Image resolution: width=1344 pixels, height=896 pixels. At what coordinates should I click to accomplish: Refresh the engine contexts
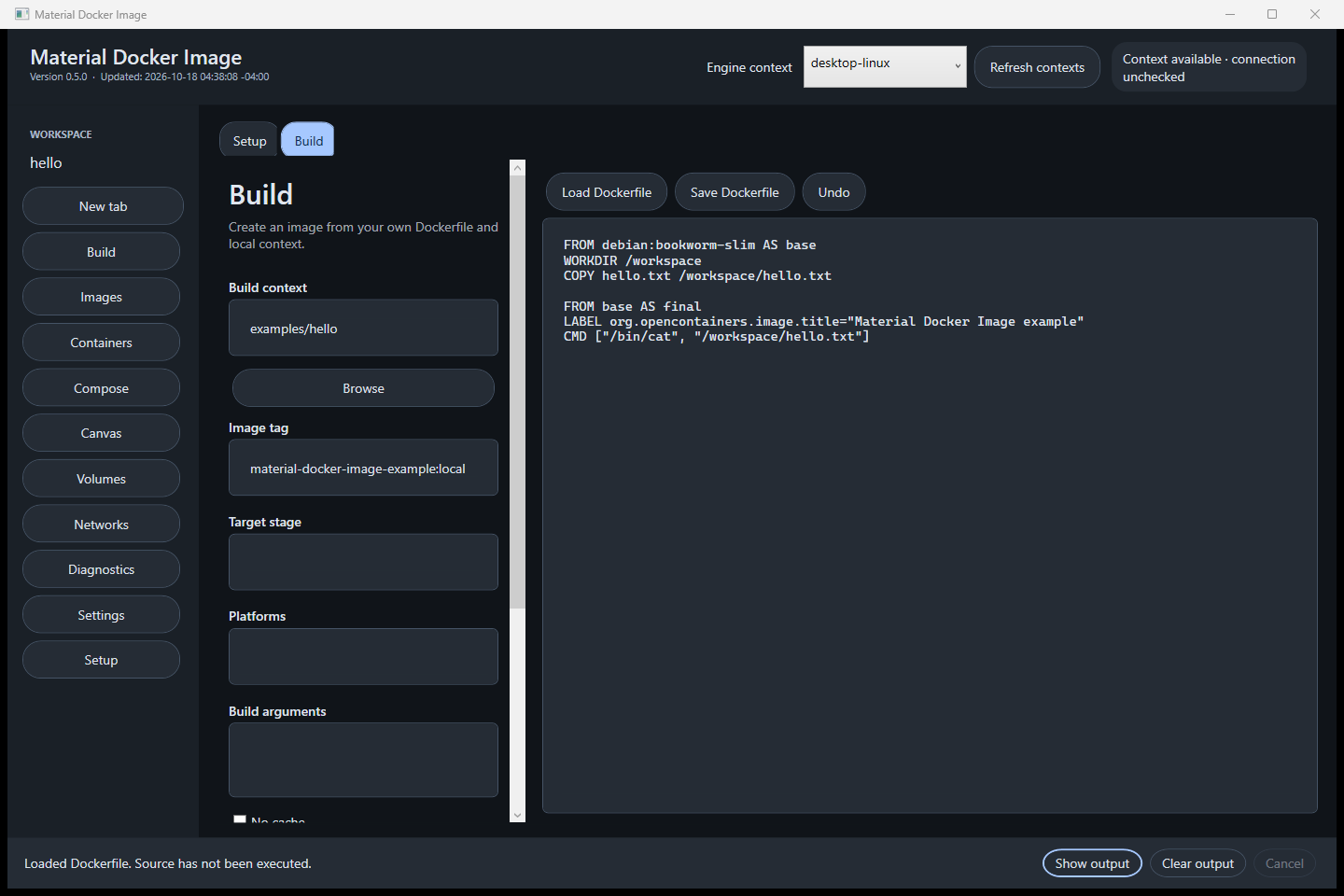(1037, 67)
